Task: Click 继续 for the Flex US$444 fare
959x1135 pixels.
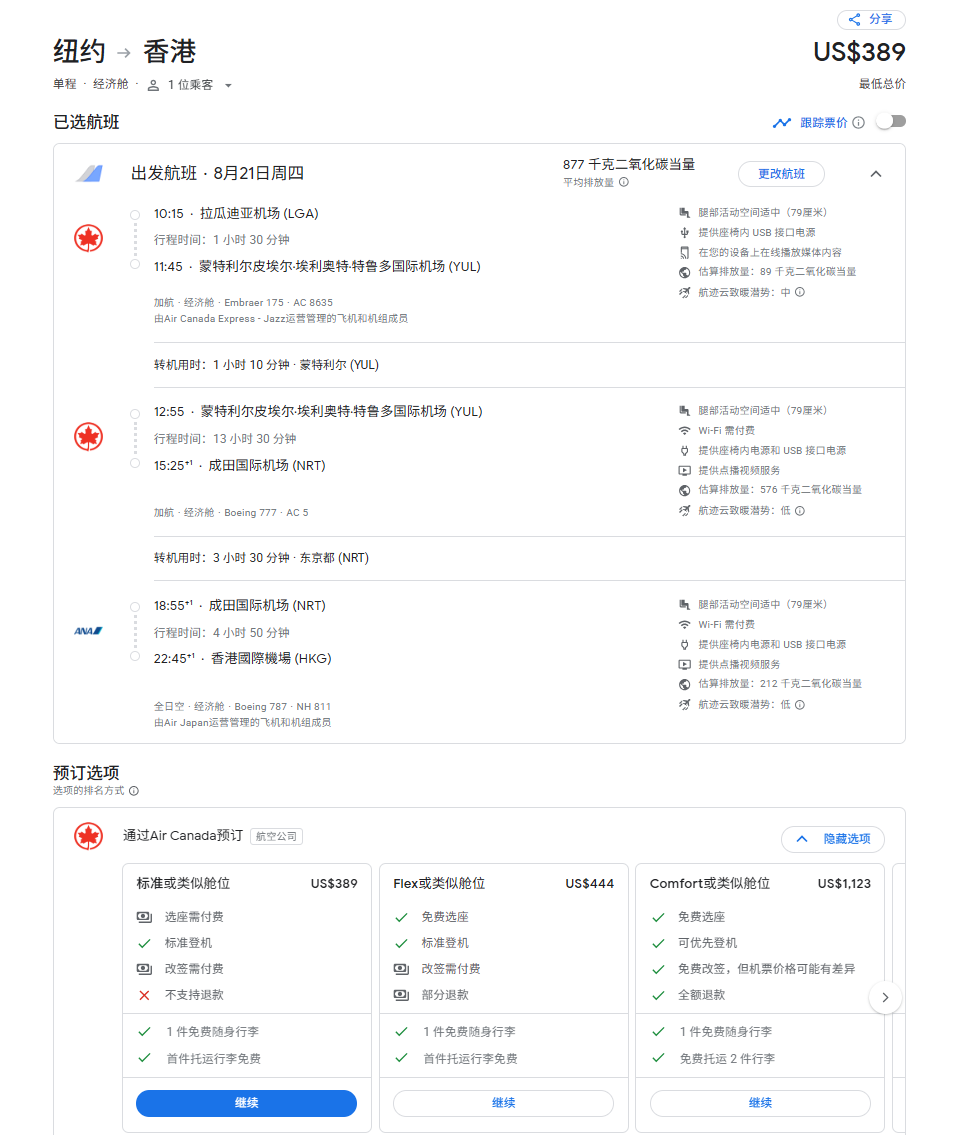Action: click(503, 1103)
